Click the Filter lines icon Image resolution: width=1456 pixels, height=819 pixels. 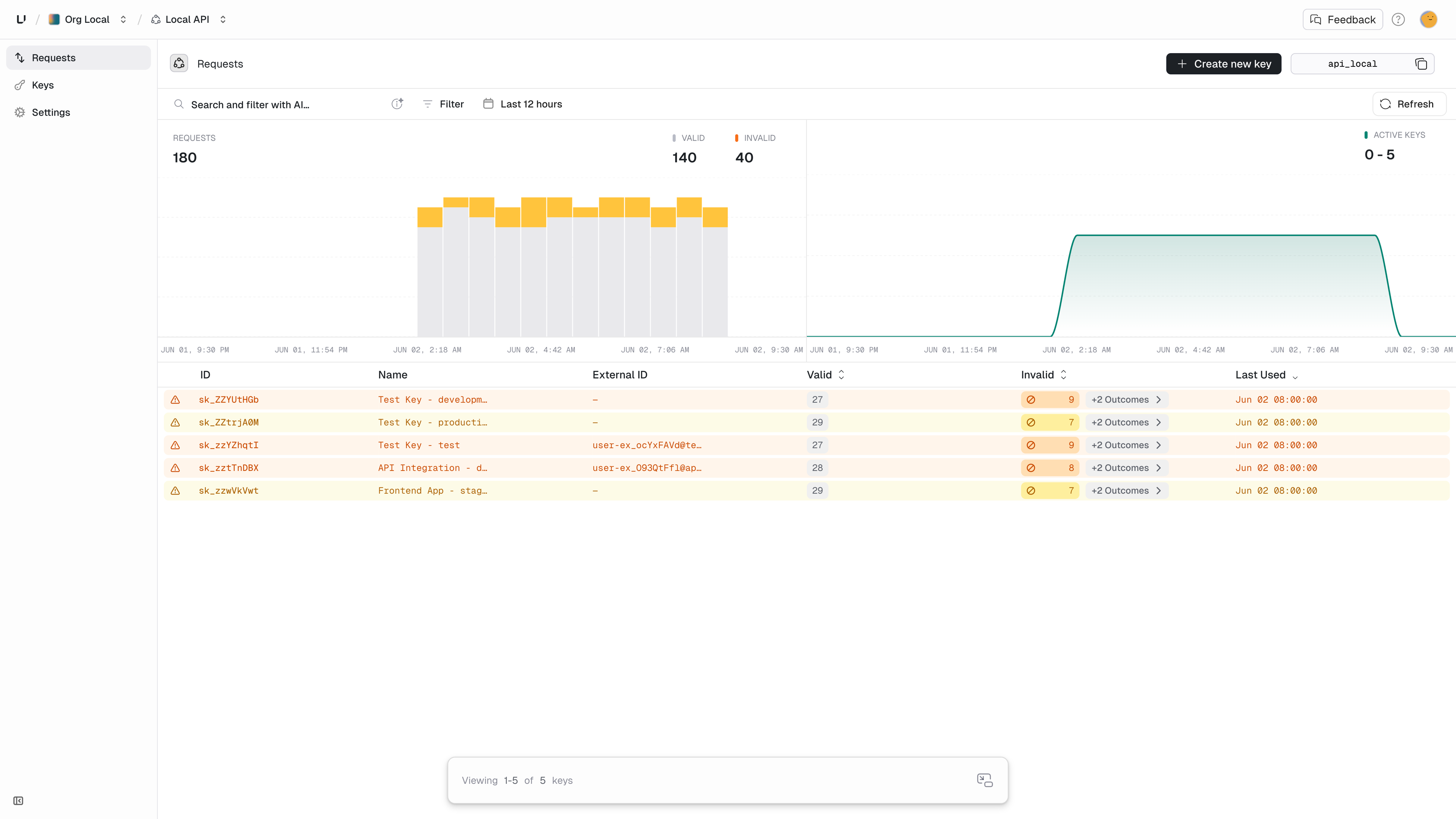[x=427, y=104]
